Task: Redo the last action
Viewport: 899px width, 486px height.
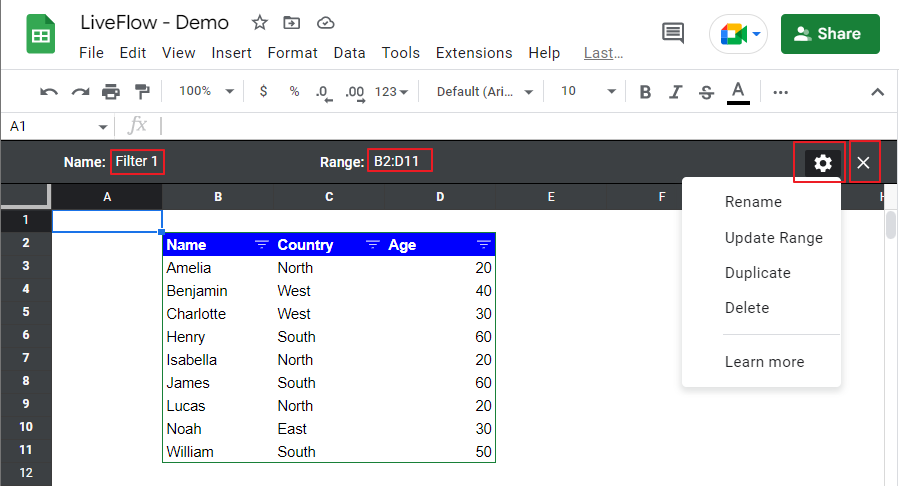Action: [x=80, y=92]
